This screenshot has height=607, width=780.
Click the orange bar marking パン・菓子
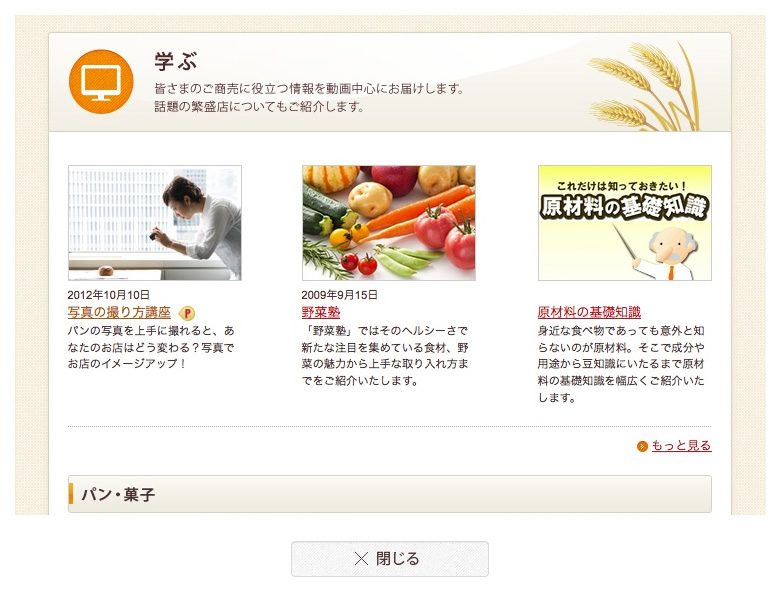(x=71, y=494)
